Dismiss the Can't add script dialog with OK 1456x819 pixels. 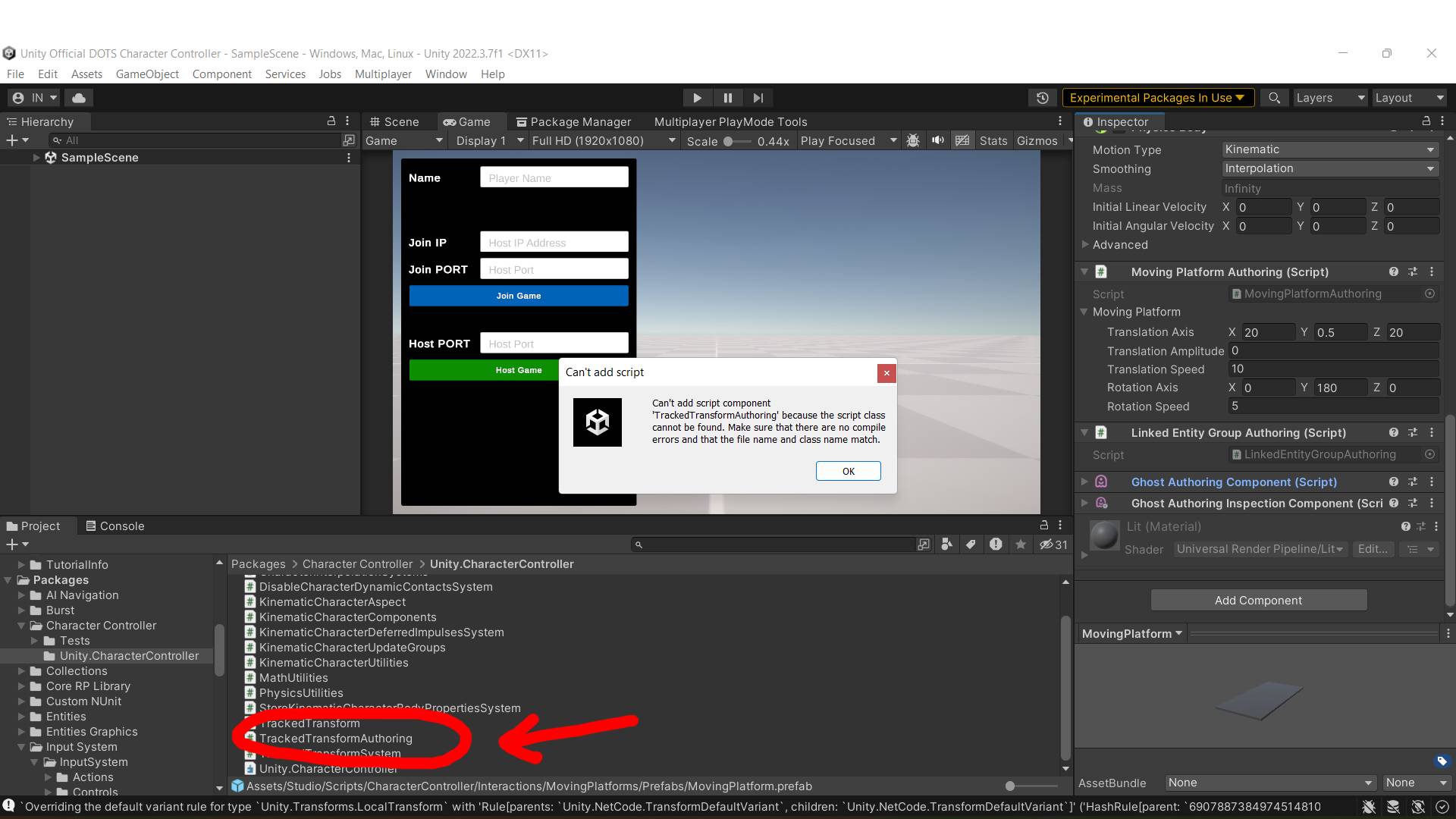[848, 470]
